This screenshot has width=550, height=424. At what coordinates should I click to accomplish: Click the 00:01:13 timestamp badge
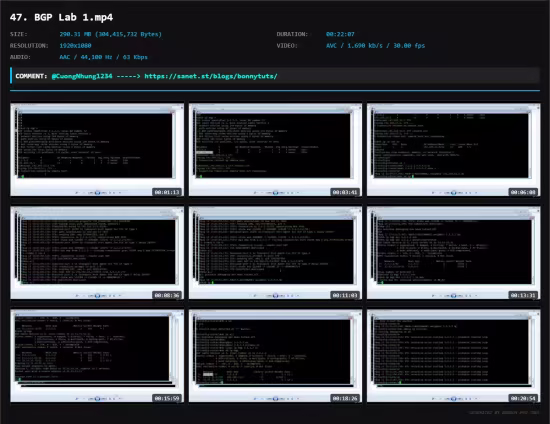(167, 192)
